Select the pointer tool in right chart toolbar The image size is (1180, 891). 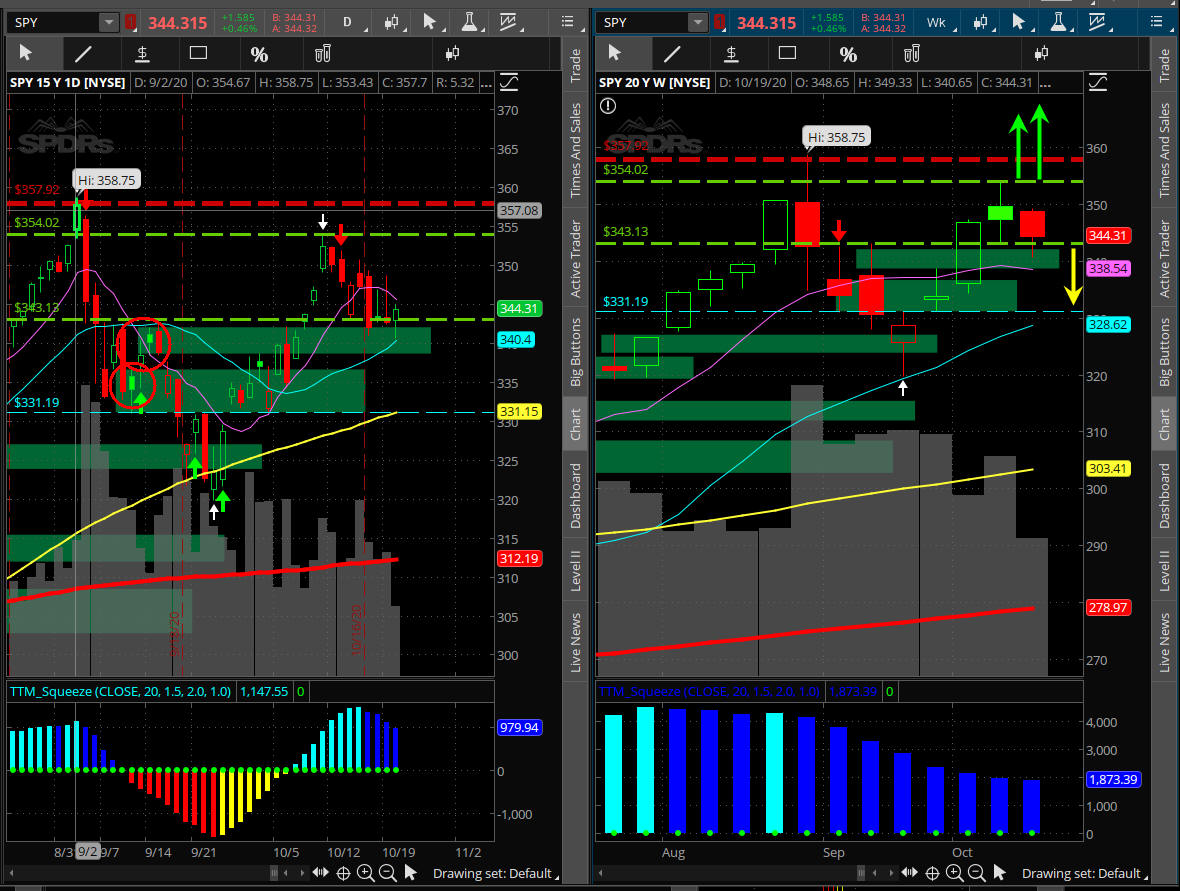click(615, 53)
